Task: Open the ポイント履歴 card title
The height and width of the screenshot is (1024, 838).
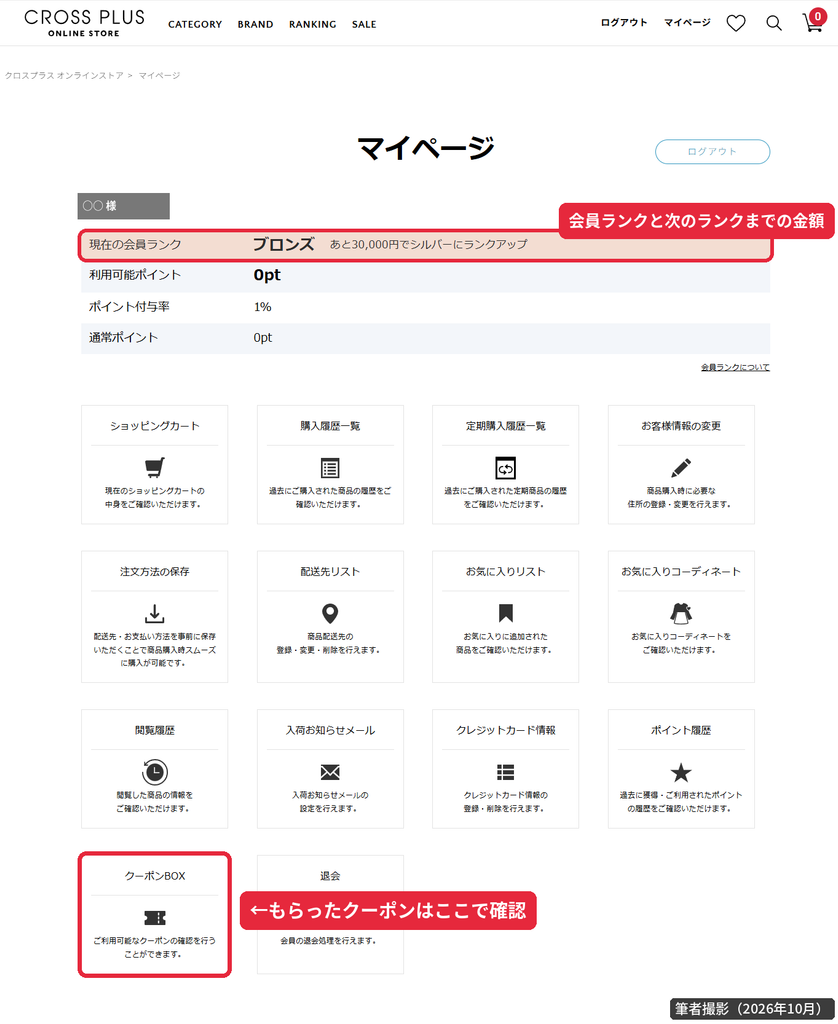Action: click(x=681, y=730)
